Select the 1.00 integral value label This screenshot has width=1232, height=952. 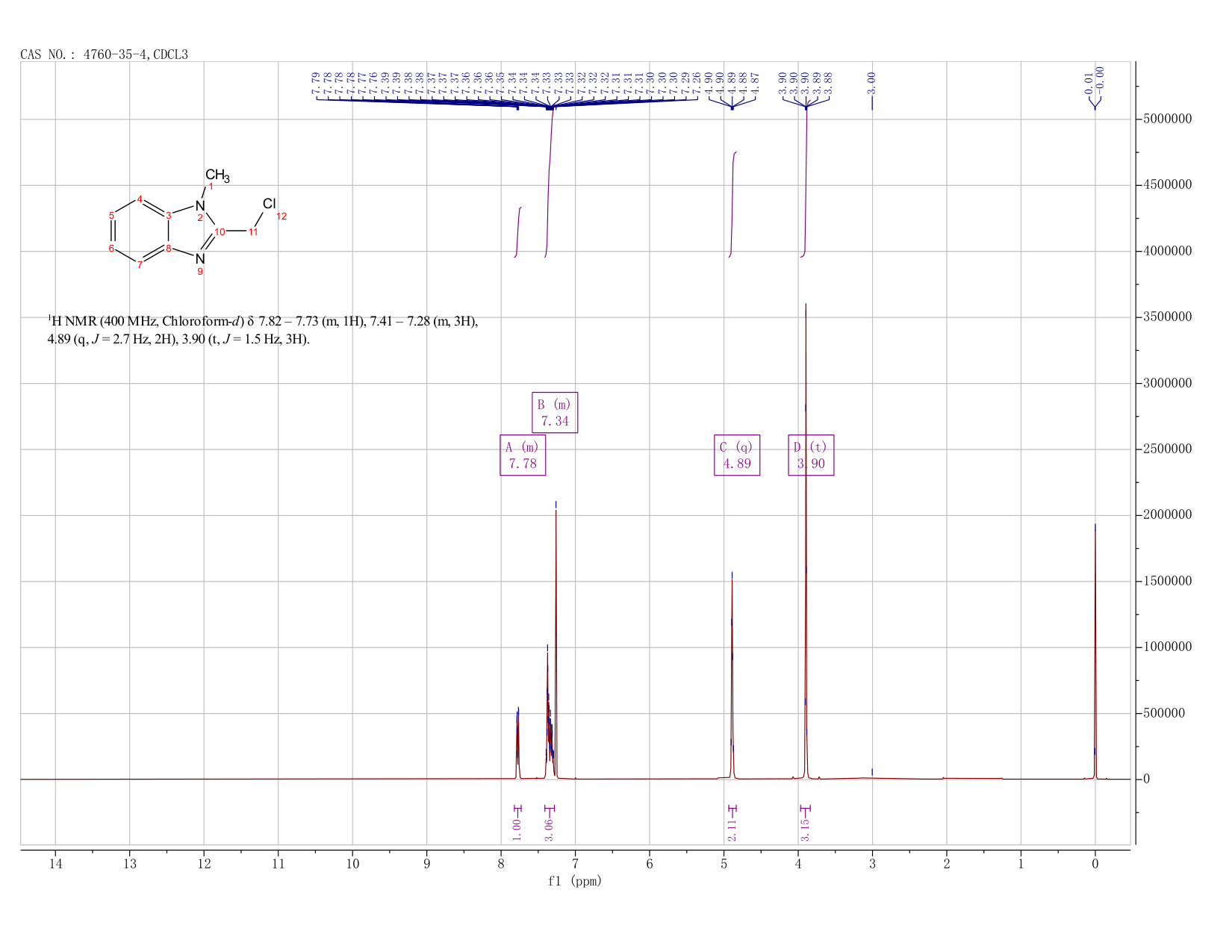[x=517, y=830]
